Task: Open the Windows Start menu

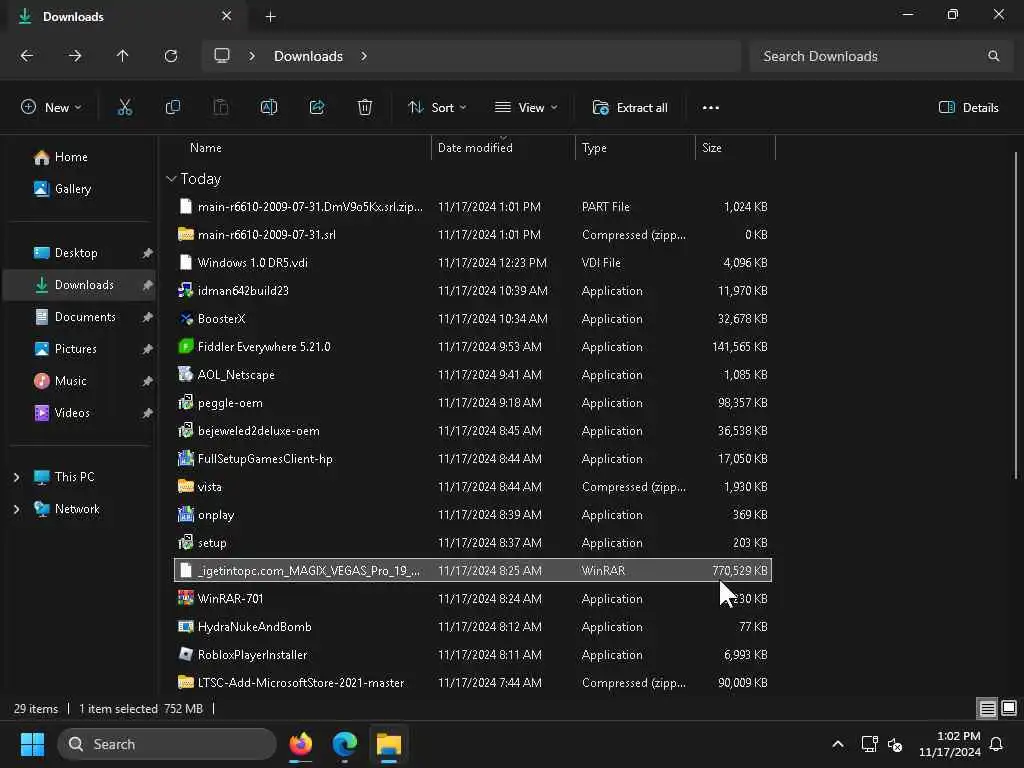Action: 32,744
